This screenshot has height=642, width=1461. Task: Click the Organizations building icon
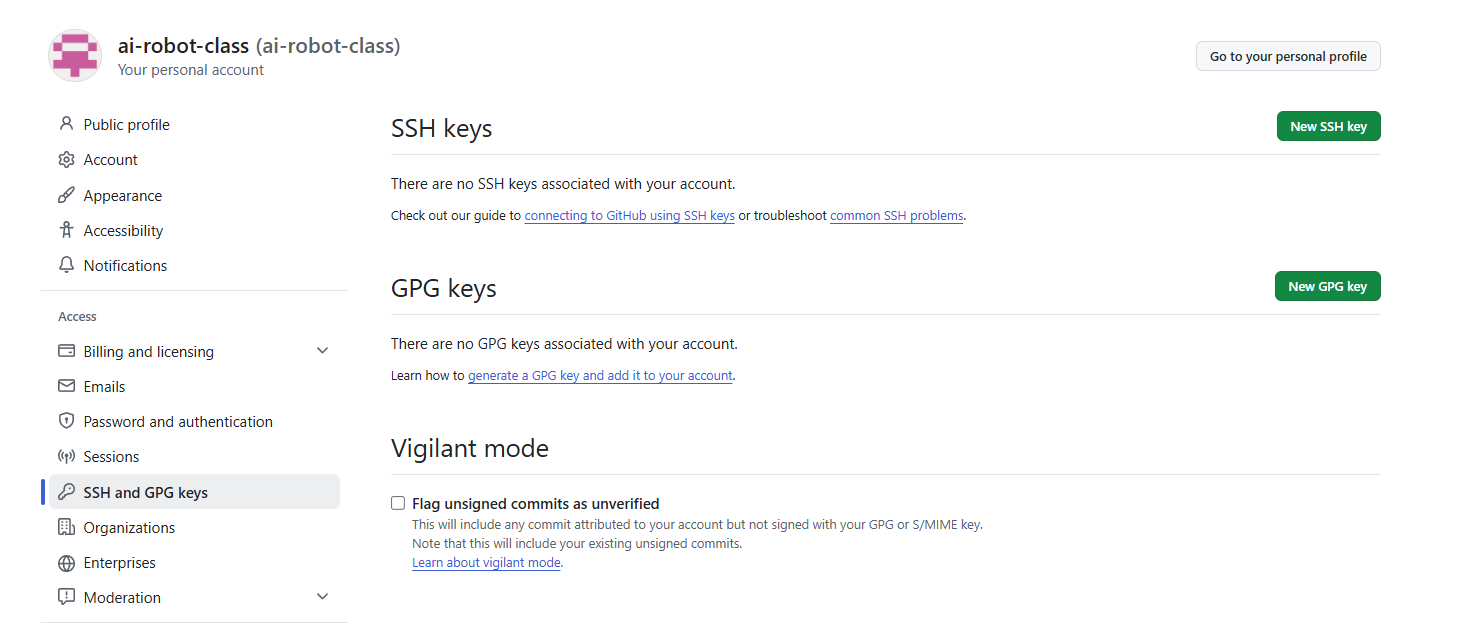point(66,527)
